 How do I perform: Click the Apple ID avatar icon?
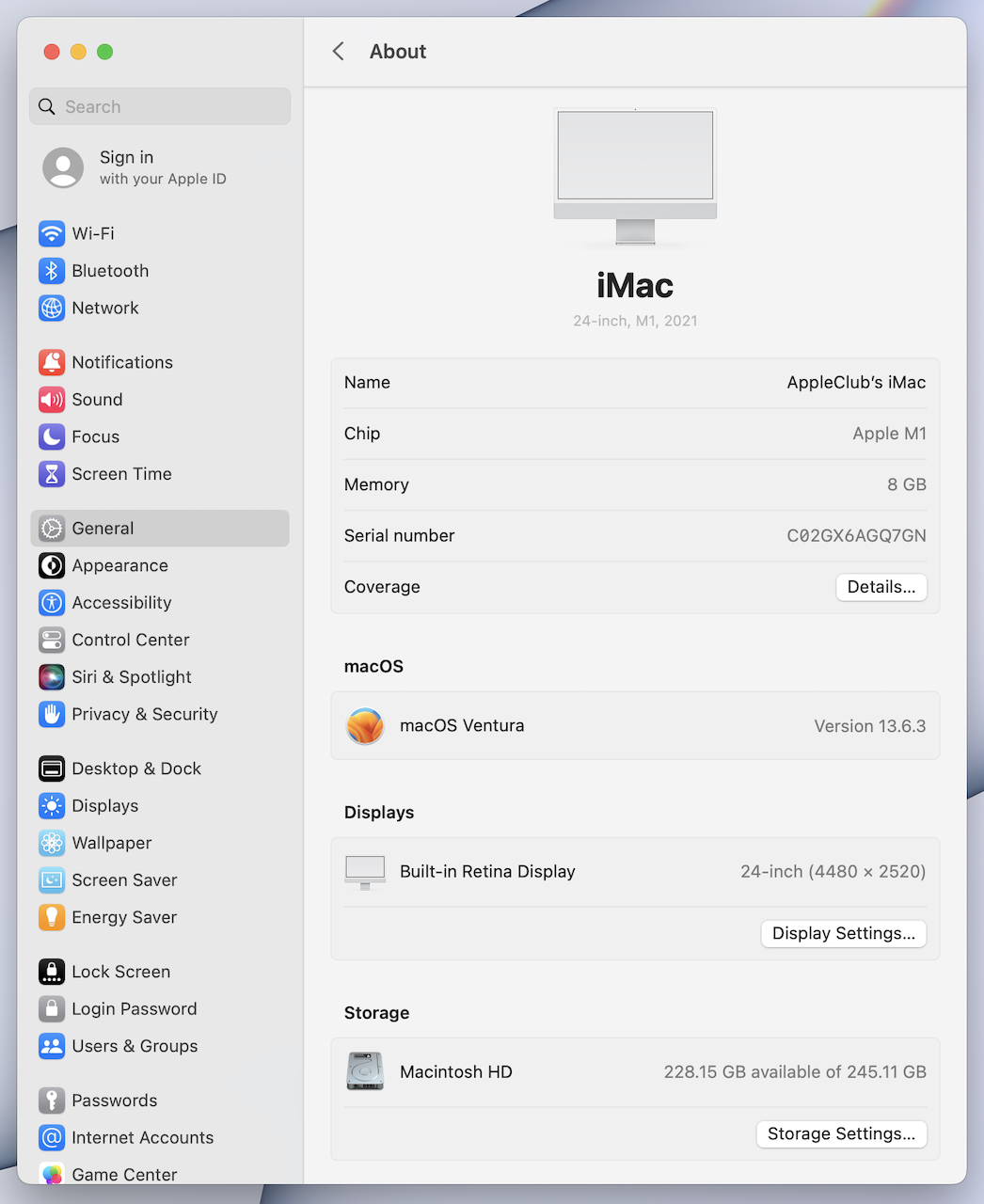click(x=63, y=167)
